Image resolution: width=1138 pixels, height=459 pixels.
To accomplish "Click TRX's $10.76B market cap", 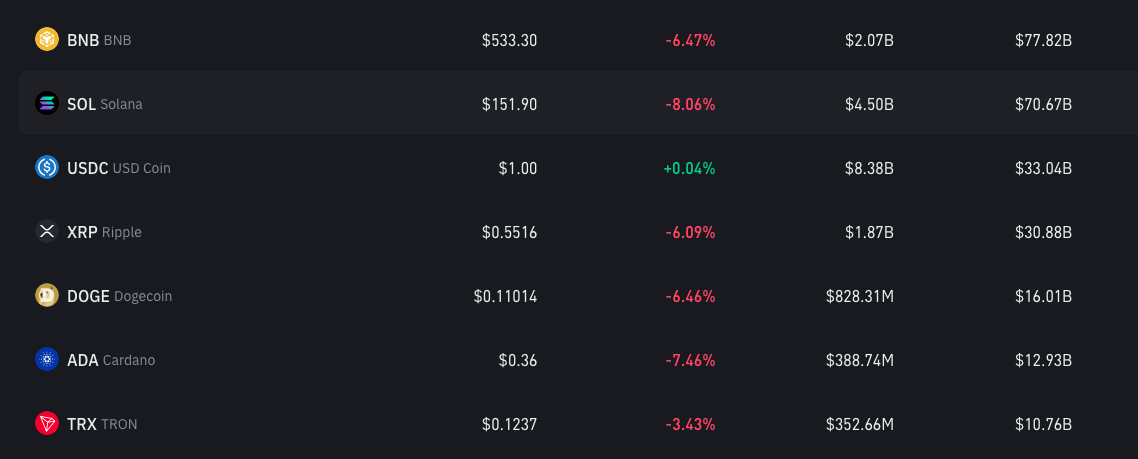I will tap(1044, 424).
